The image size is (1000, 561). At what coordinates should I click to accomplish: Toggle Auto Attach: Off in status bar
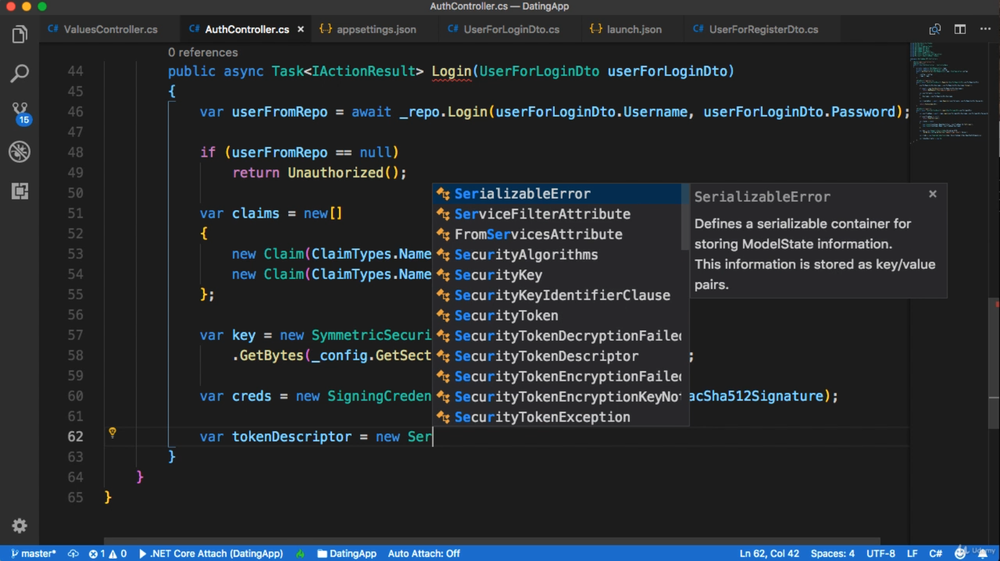click(423, 553)
